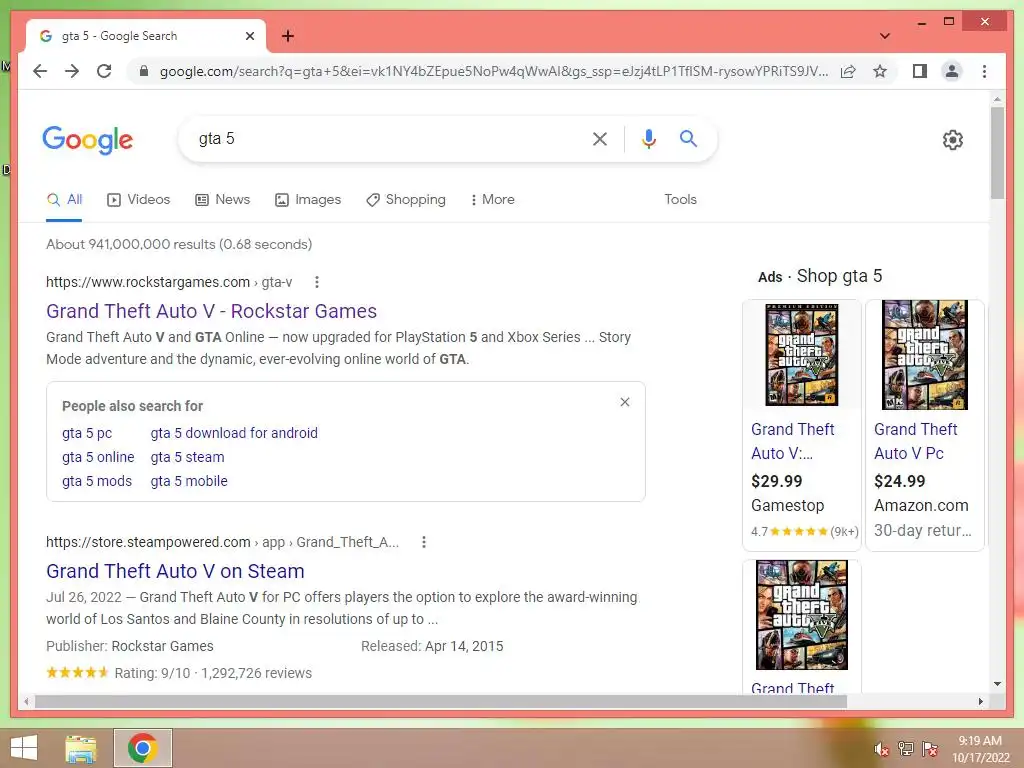Switch to the Shopping tab
The height and width of the screenshot is (768, 1024).
coord(406,200)
